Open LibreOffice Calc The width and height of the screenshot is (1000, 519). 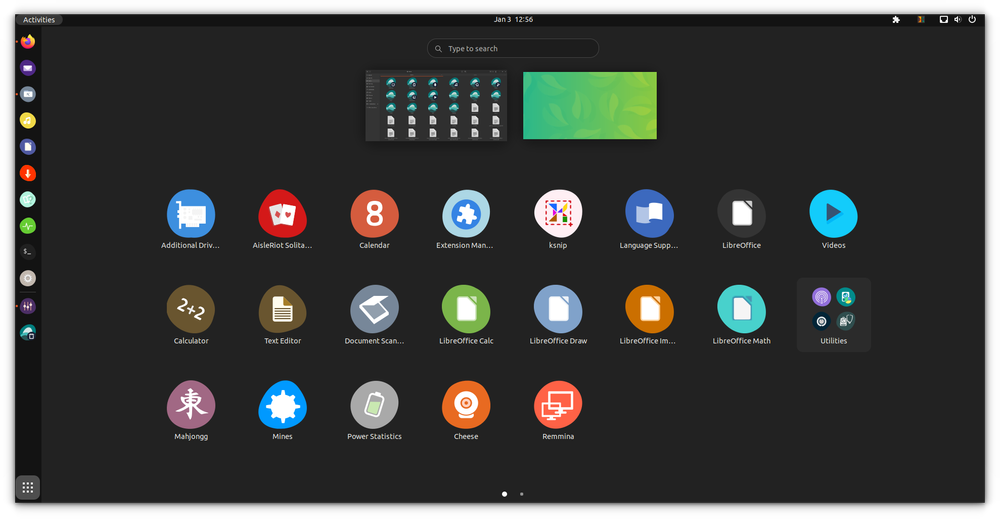466,309
